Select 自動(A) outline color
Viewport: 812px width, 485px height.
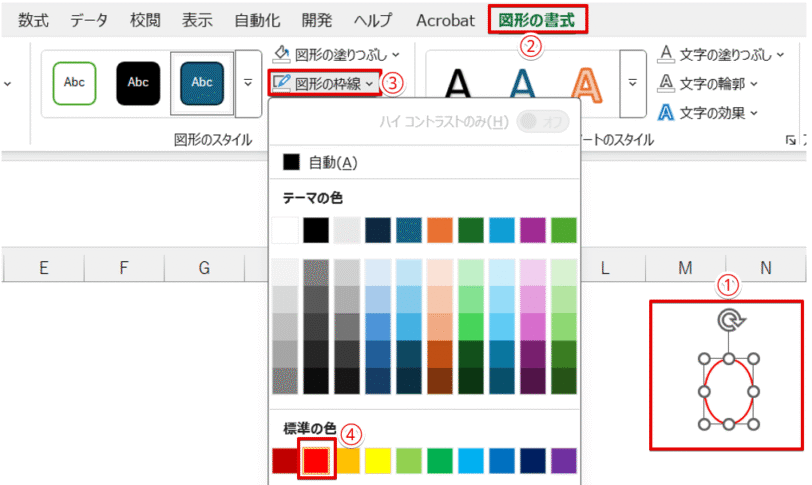[425, 163]
